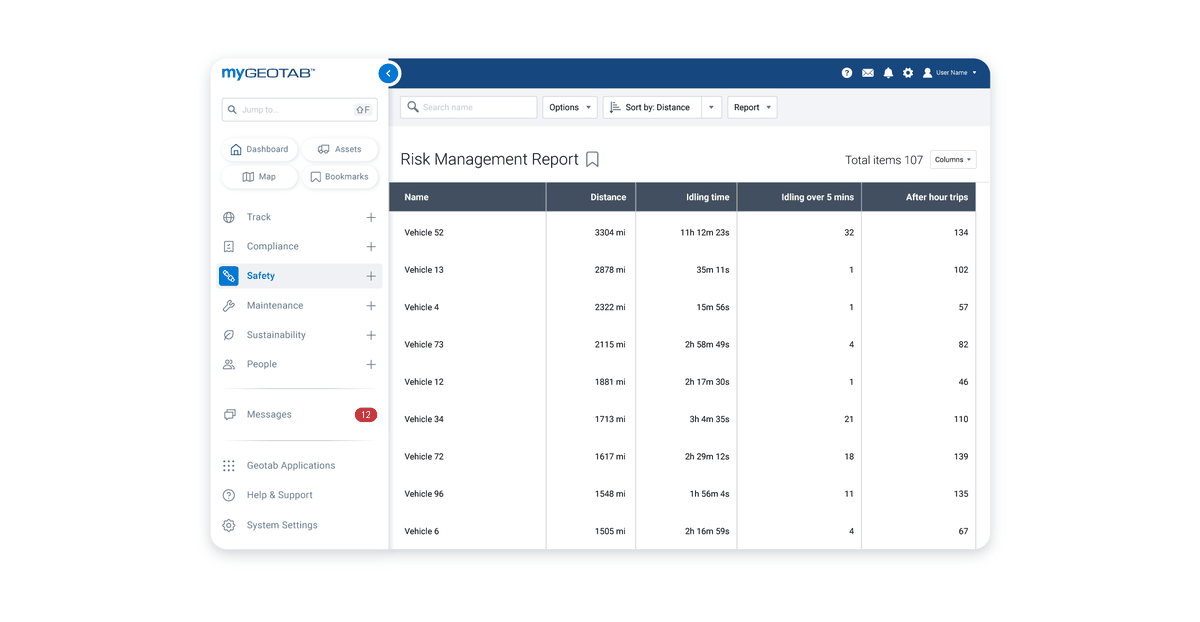Viewport: 1200px width, 622px height.
Task: Click the Geotab Applications grid icon
Action: coord(229,466)
